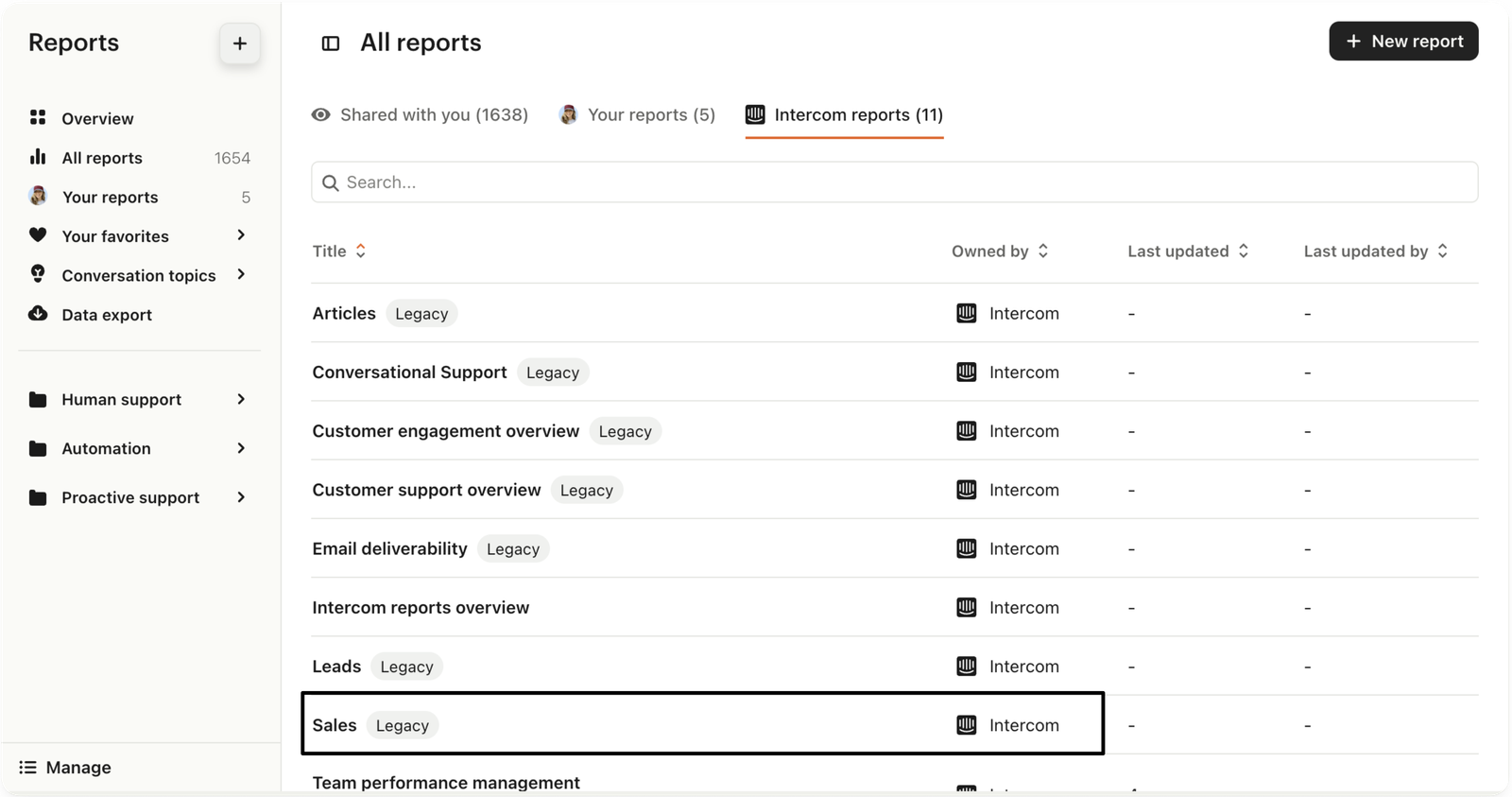Click into the Search reports field
The image size is (1512, 797).
(894, 182)
